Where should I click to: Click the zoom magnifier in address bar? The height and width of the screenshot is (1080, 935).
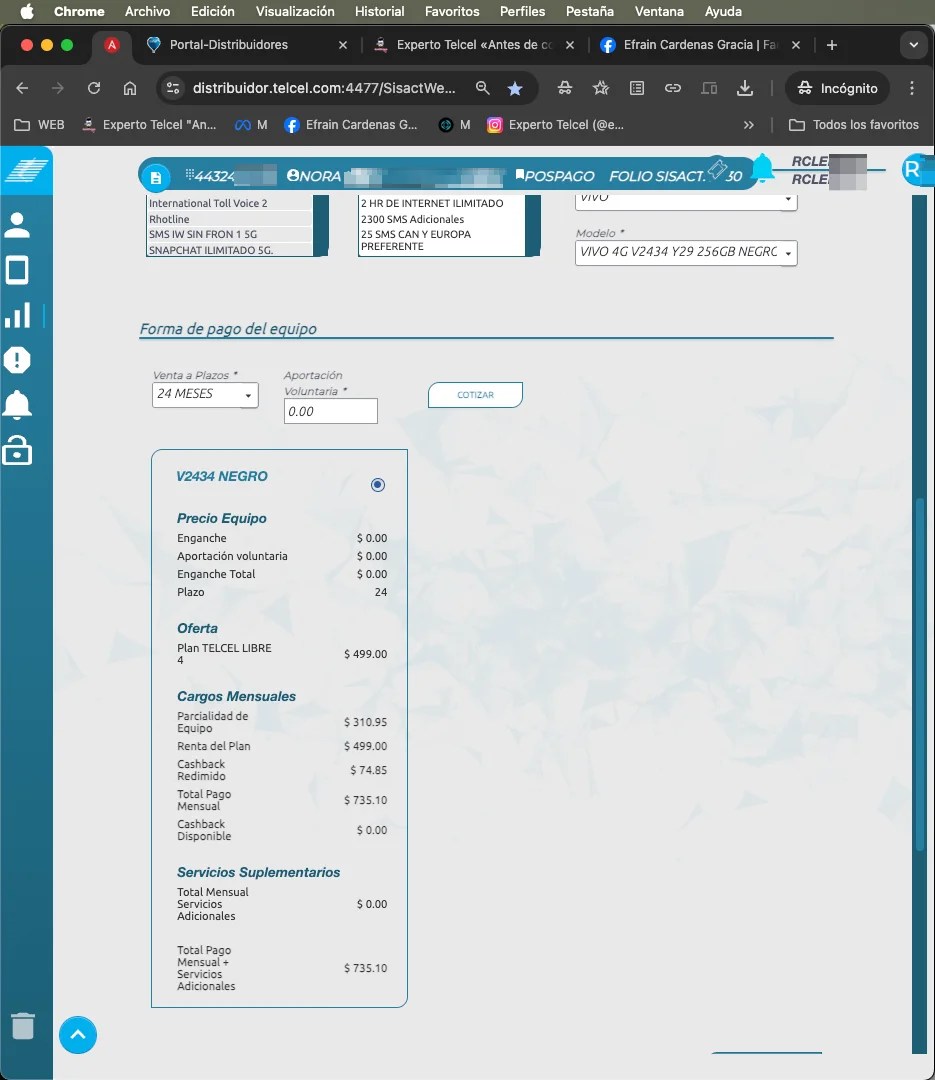point(482,88)
